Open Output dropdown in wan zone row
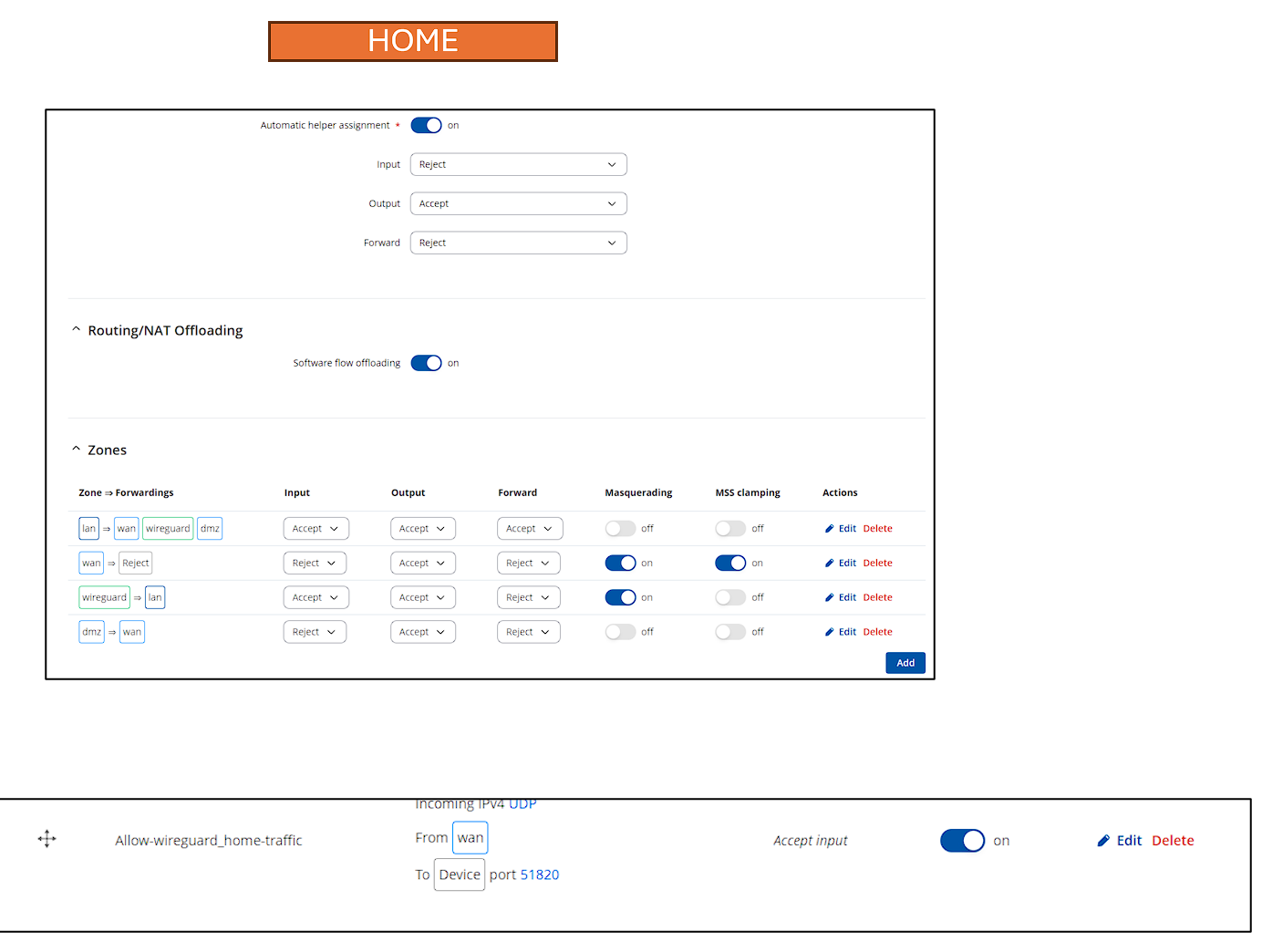The height and width of the screenshot is (952, 1262). tap(422, 564)
